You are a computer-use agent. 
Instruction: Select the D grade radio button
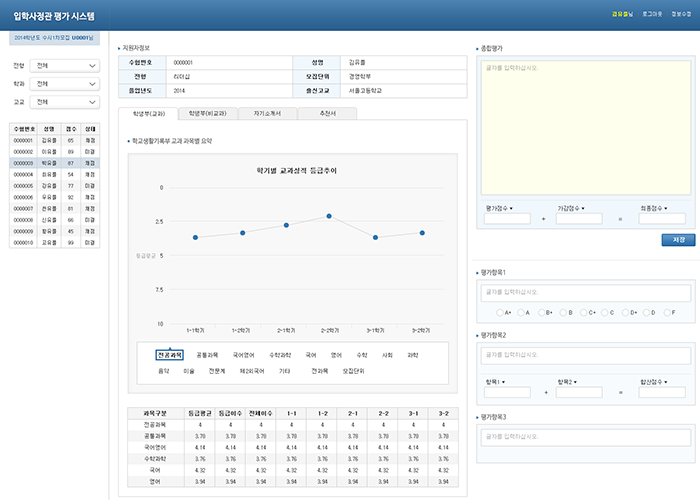pyautogui.click(x=646, y=312)
